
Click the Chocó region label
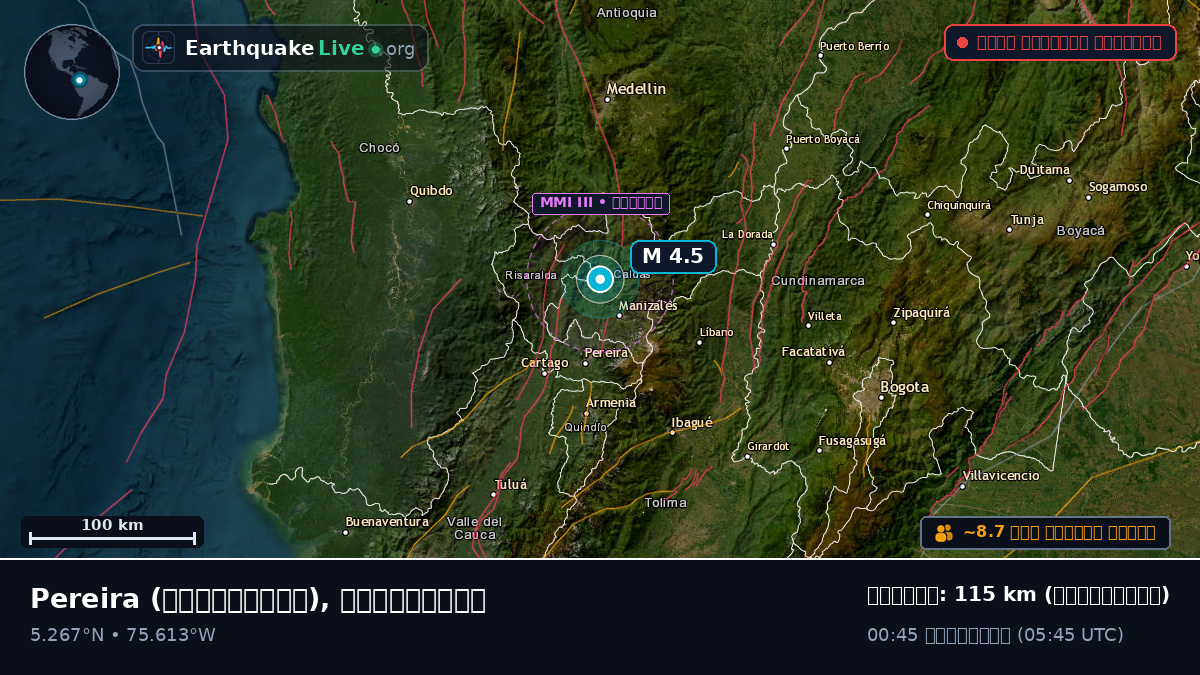[379, 148]
